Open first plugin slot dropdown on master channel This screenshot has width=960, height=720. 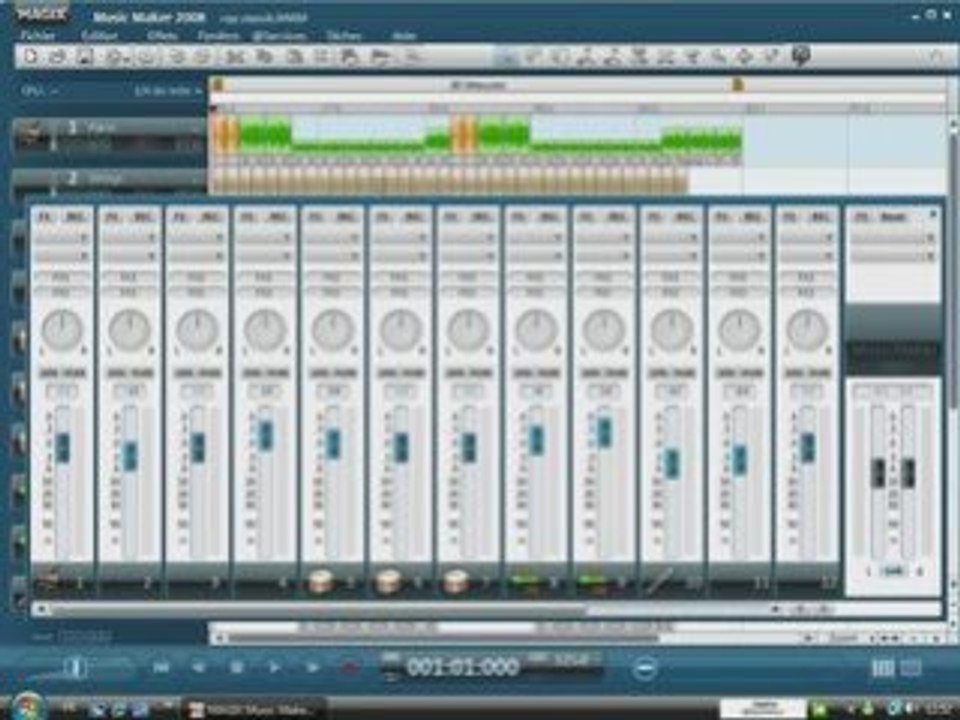coord(893,238)
